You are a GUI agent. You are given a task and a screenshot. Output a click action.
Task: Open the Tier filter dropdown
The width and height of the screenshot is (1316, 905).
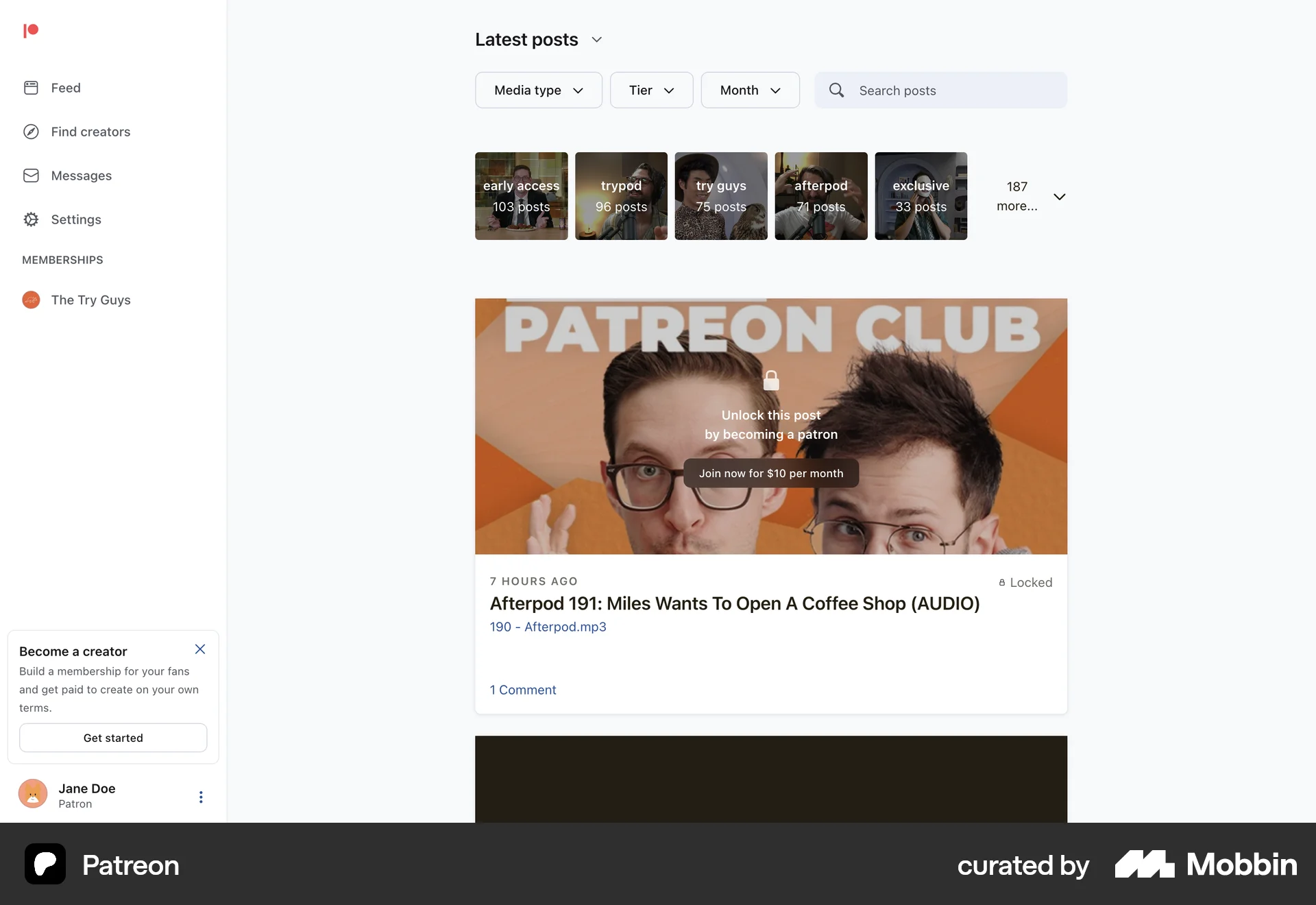tap(650, 90)
